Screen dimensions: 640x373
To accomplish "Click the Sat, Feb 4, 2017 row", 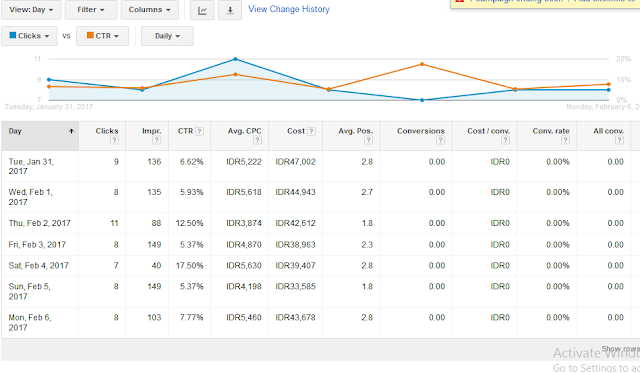I will [320, 266].
